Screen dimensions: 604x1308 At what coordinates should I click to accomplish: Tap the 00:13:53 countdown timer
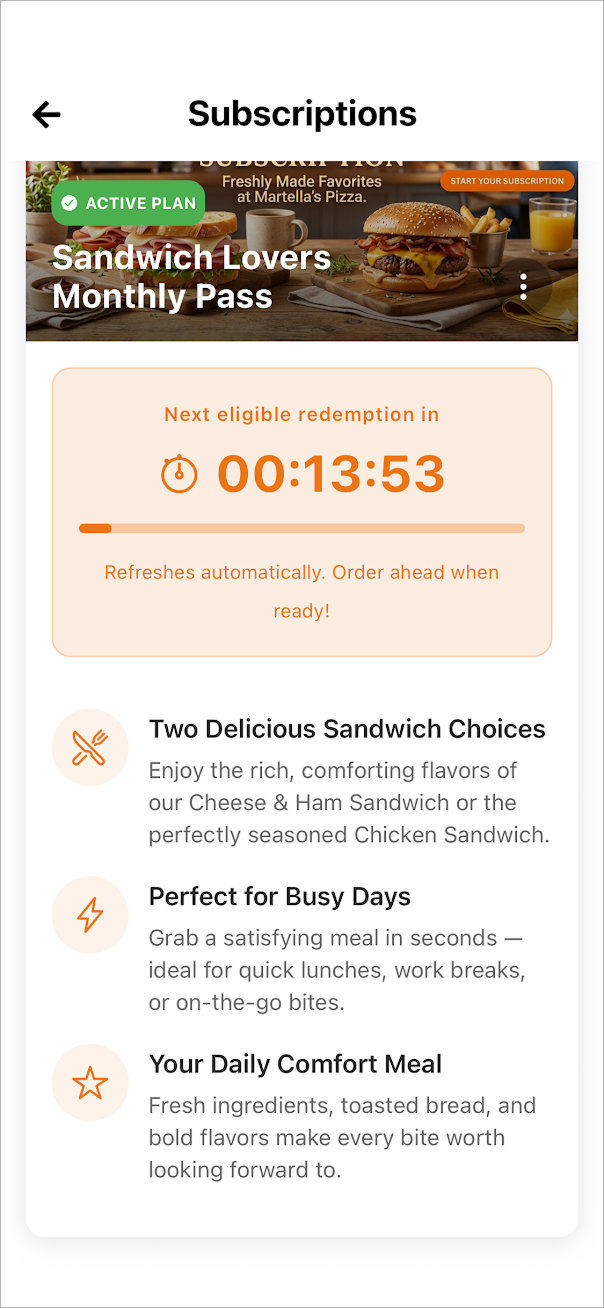[331, 473]
